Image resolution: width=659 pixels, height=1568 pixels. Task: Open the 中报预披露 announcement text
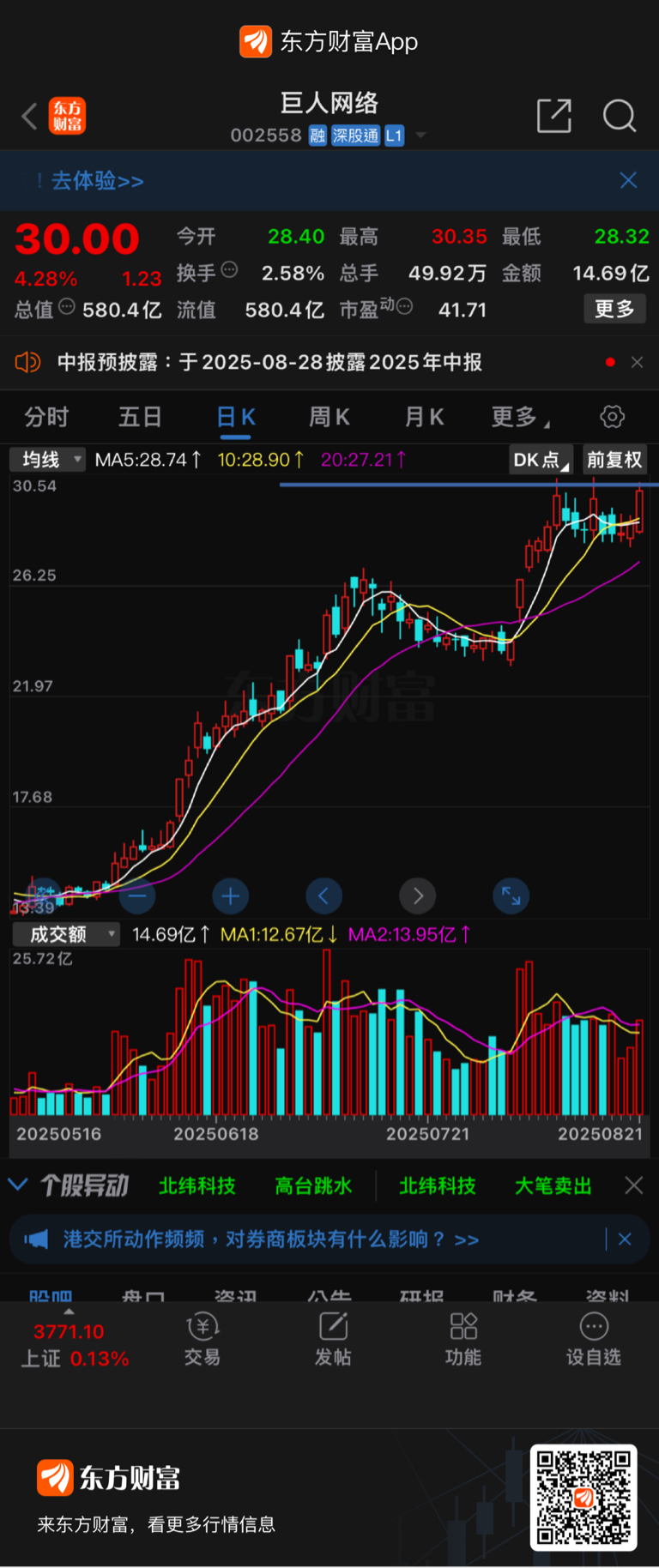[269, 362]
